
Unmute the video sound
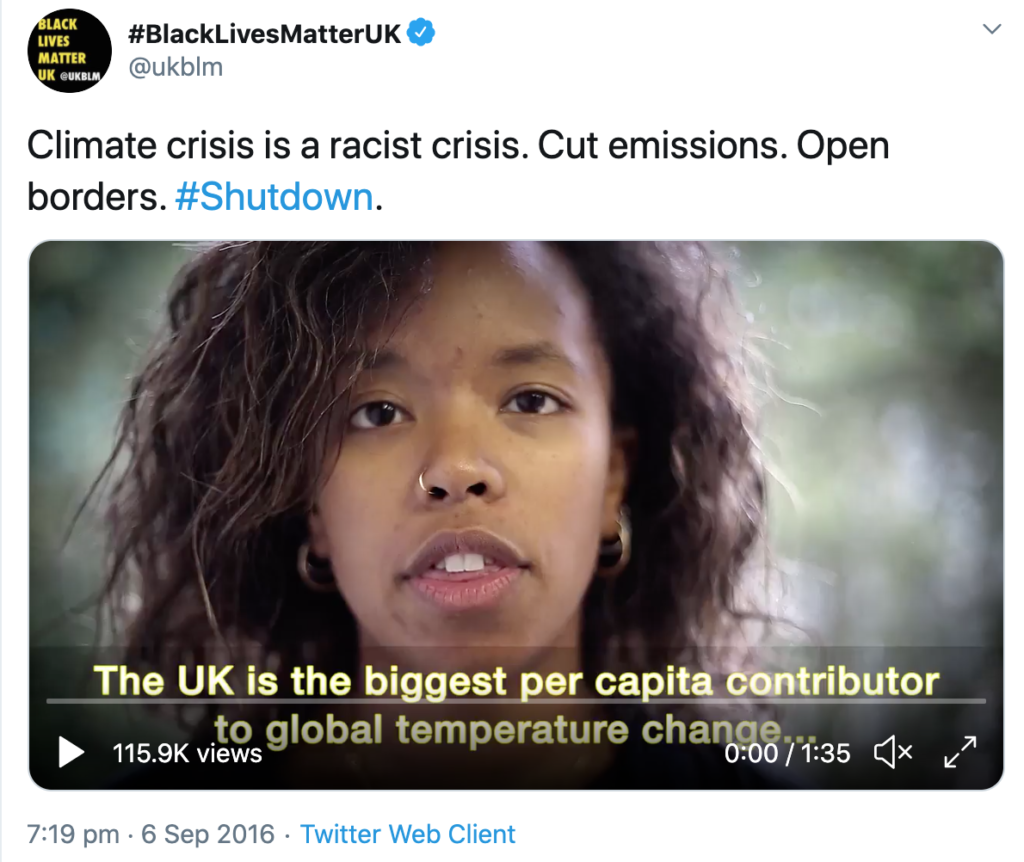(893, 752)
